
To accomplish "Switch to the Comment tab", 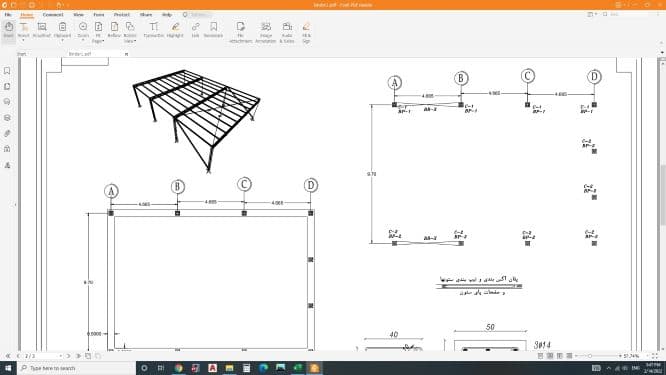I will 53,14.
